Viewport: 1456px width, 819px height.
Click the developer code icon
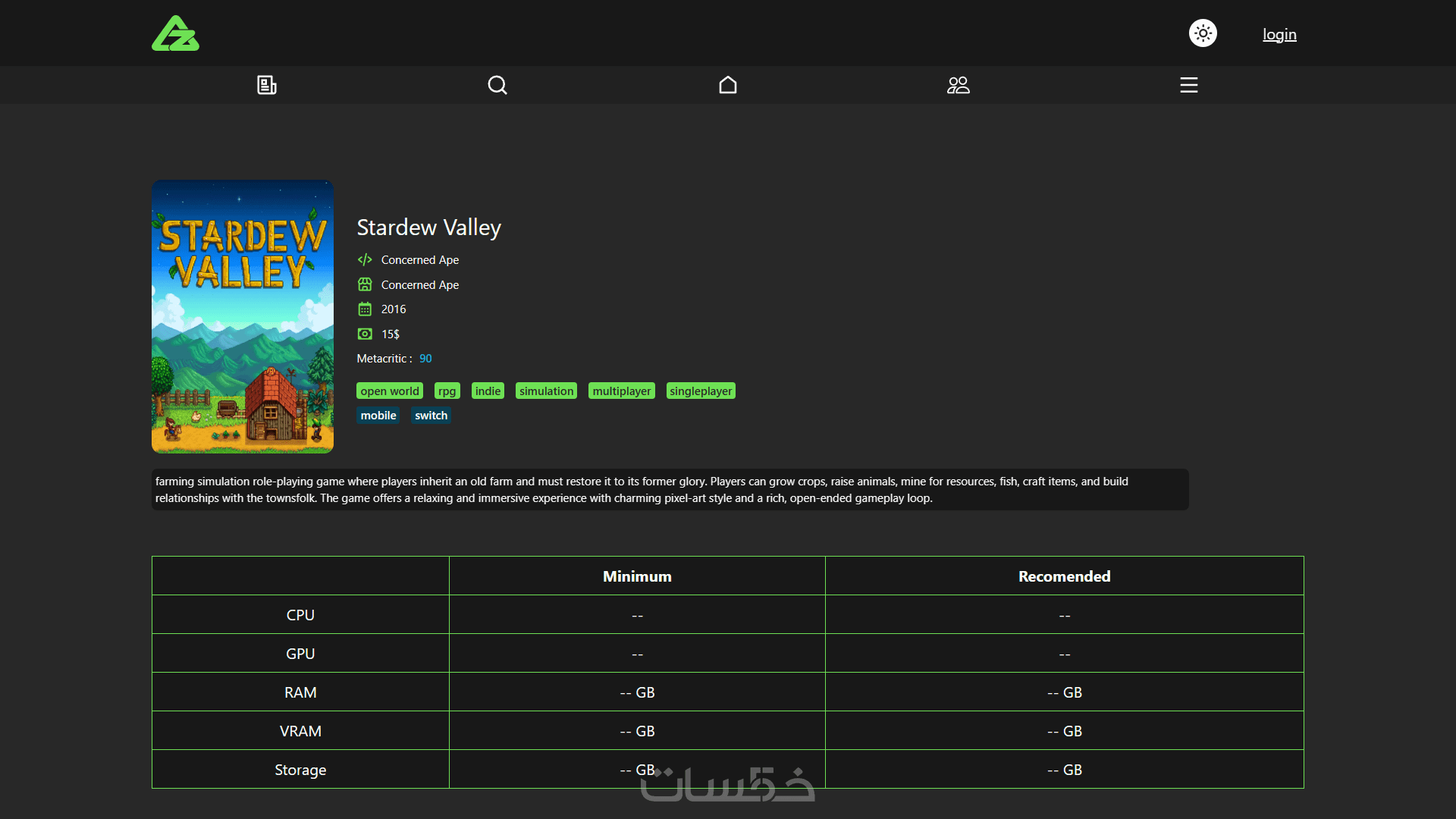coord(365,260)
